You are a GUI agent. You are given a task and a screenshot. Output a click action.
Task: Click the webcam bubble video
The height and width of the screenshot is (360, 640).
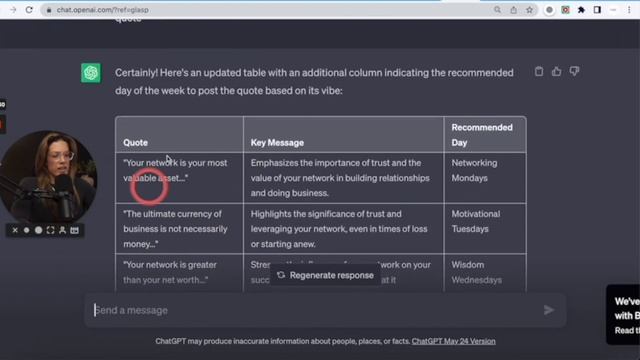[48, 177]
